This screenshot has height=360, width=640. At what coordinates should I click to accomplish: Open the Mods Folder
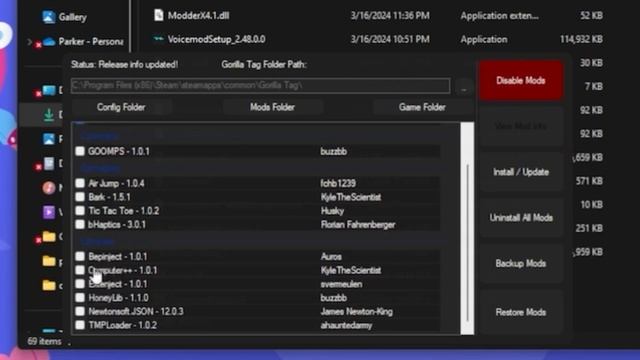click(272, 107)
